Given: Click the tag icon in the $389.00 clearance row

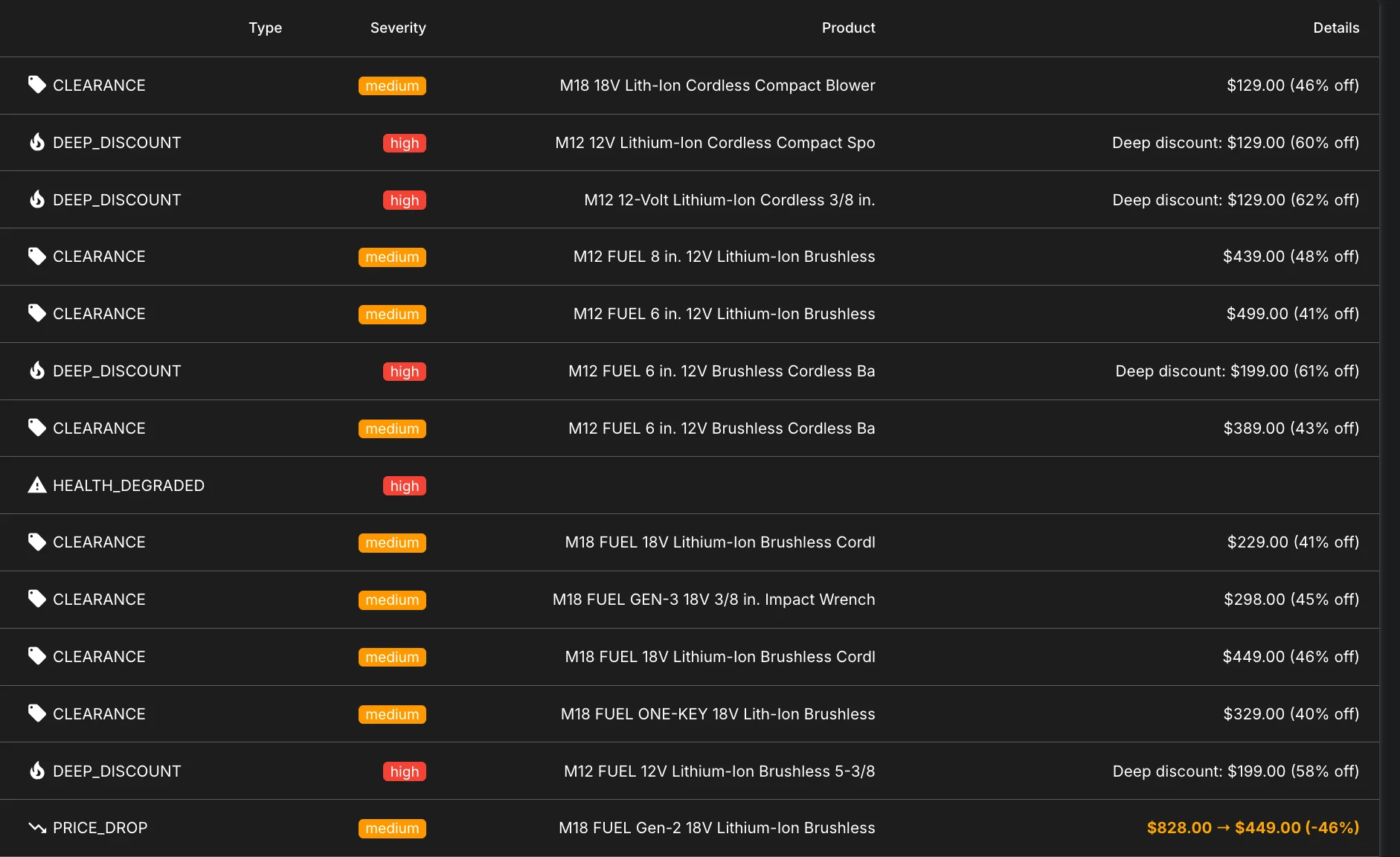Looking at the screenshot, I should pyautogui.click(x=37, y=428).
